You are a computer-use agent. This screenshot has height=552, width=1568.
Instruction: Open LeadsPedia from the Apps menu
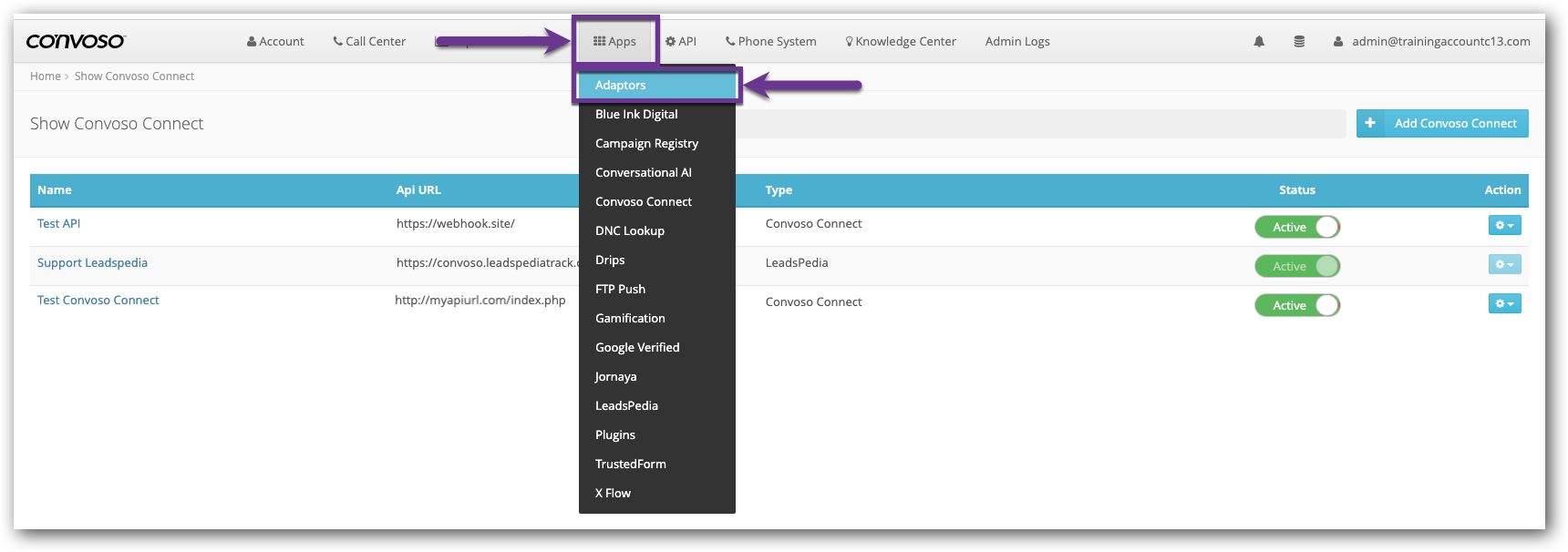[657, 405]
